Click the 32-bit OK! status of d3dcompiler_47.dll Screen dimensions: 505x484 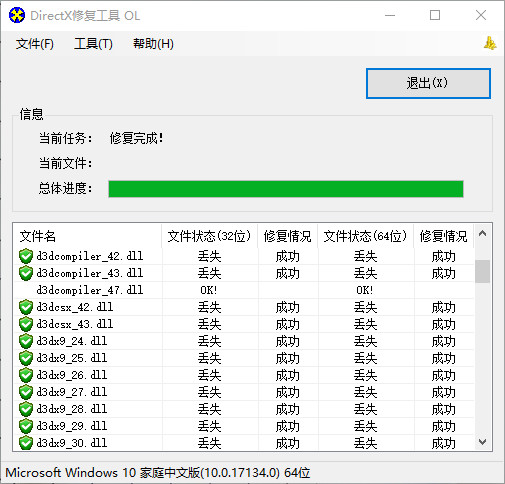[209, 290]
